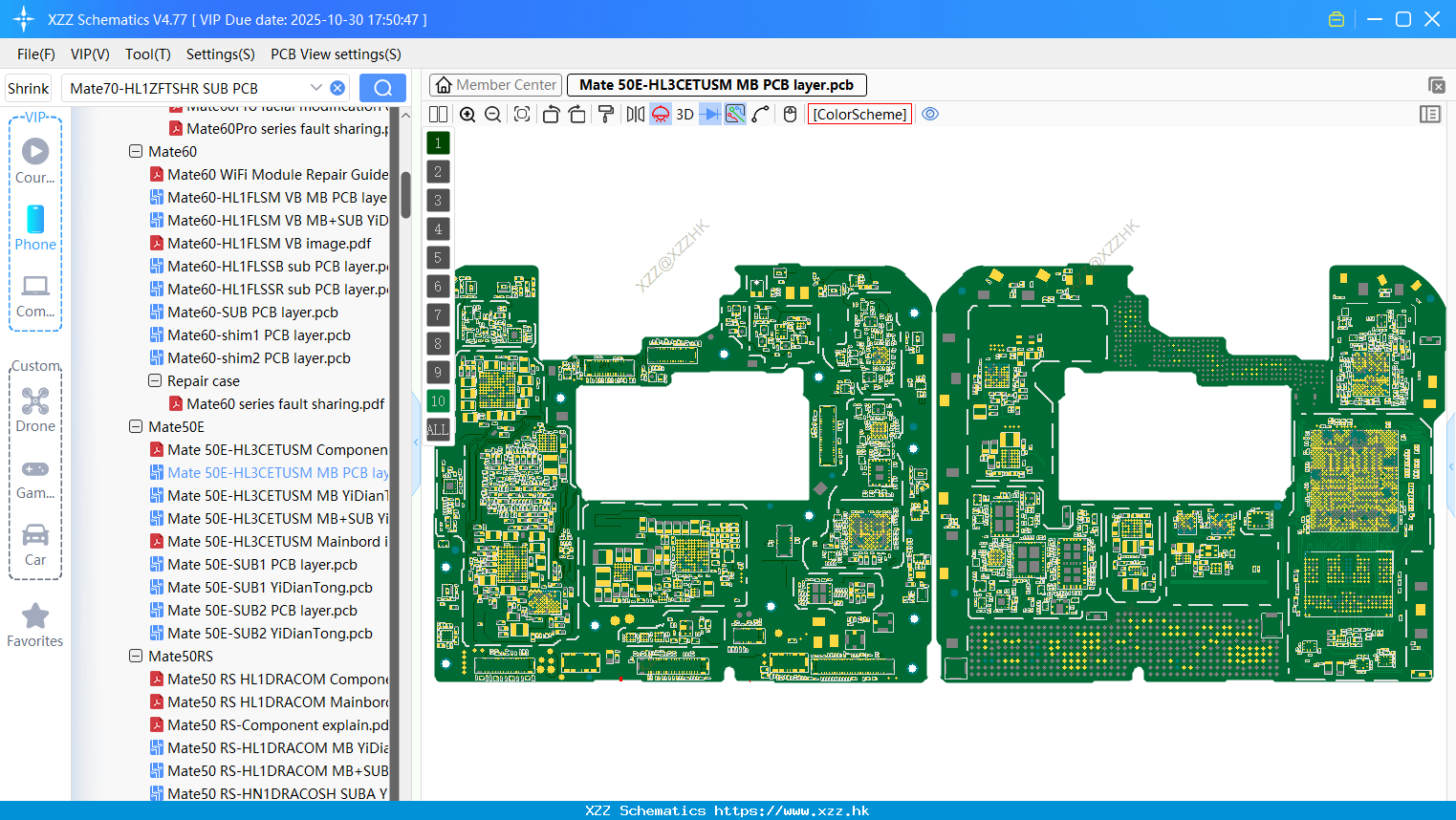Open Mate60 series fault sharing.pdf

pyautogui.click(x=277, y=403)
